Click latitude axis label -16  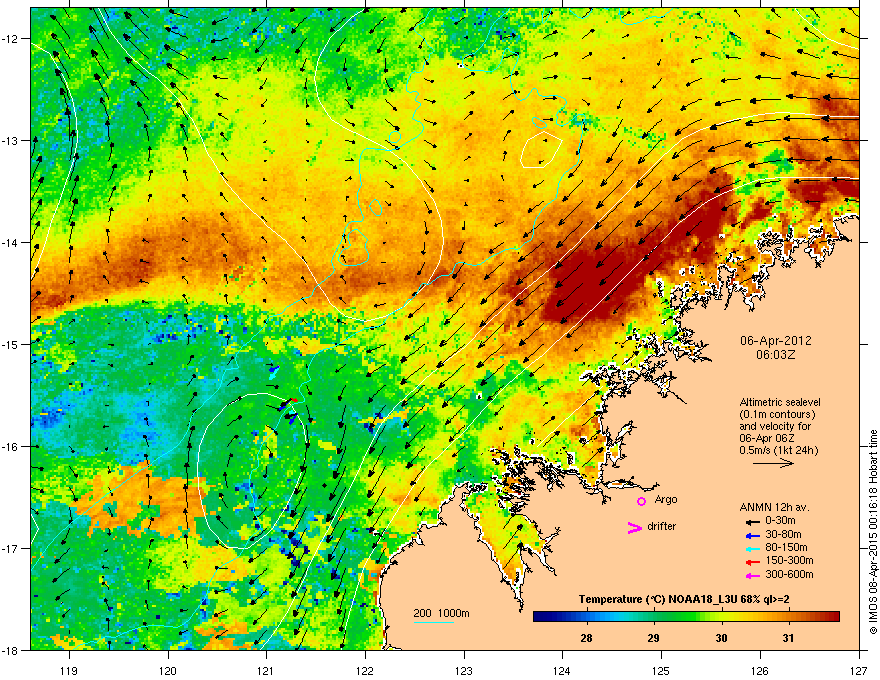point(10,446)
